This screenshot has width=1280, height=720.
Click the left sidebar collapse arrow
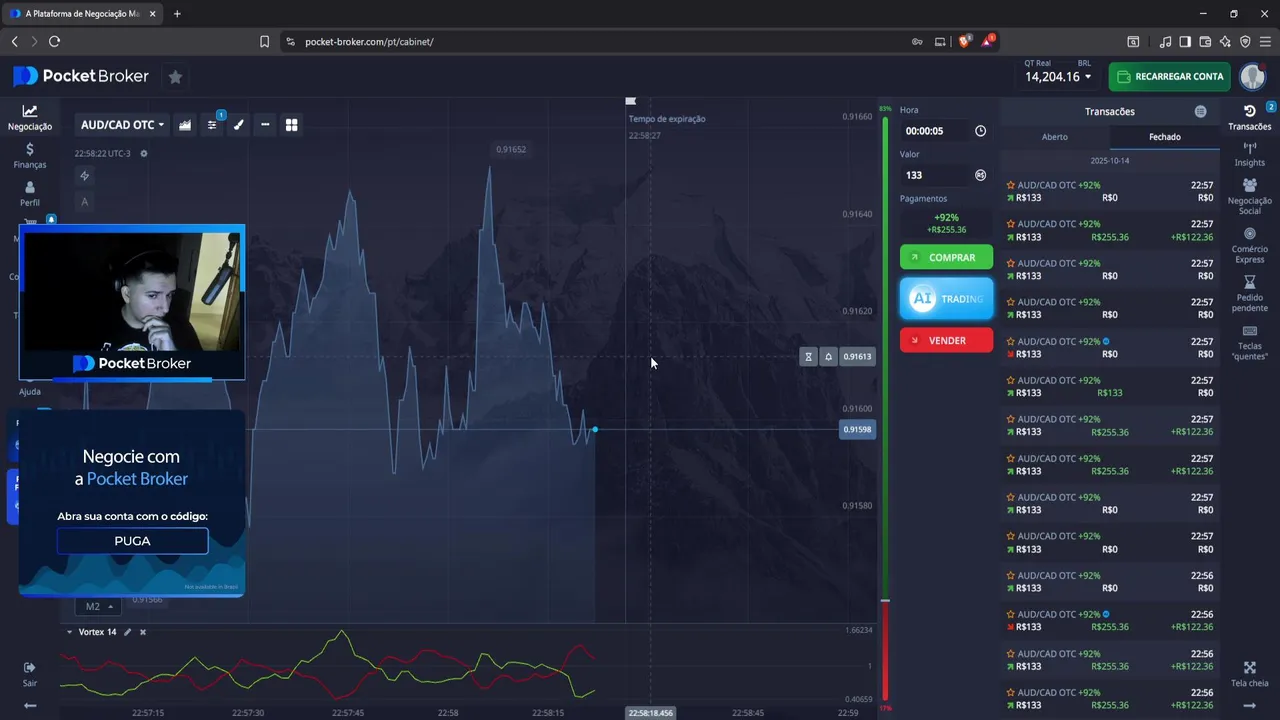point(30,705)
